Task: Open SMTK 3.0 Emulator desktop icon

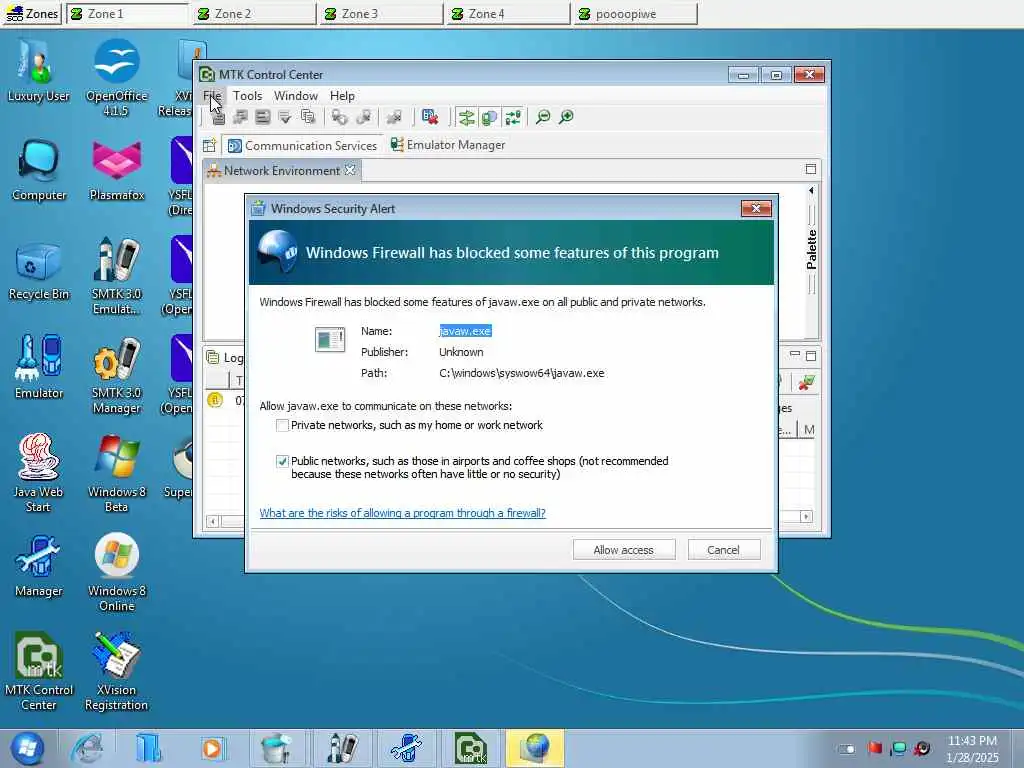Action: point(116,277)
